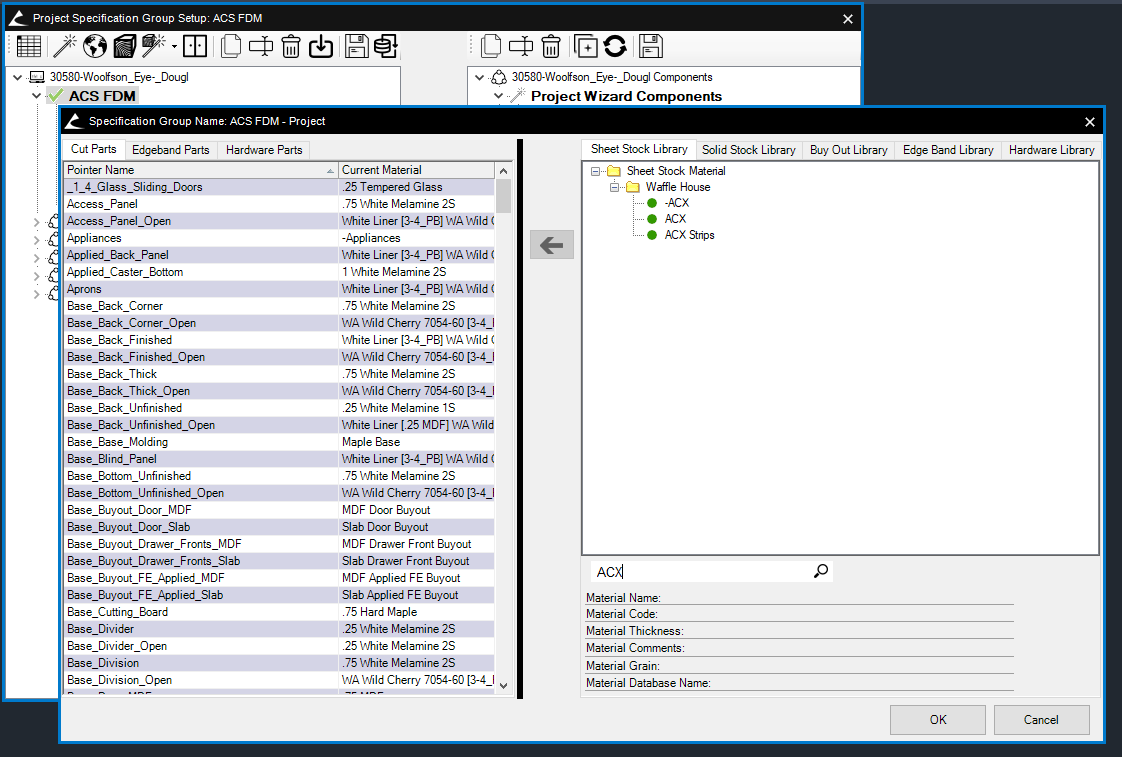Image resolution: width=1122 pixels, height=757 pixels.
Task: Open the Edge Band Library tab
Action: click(x=948, y=150)
